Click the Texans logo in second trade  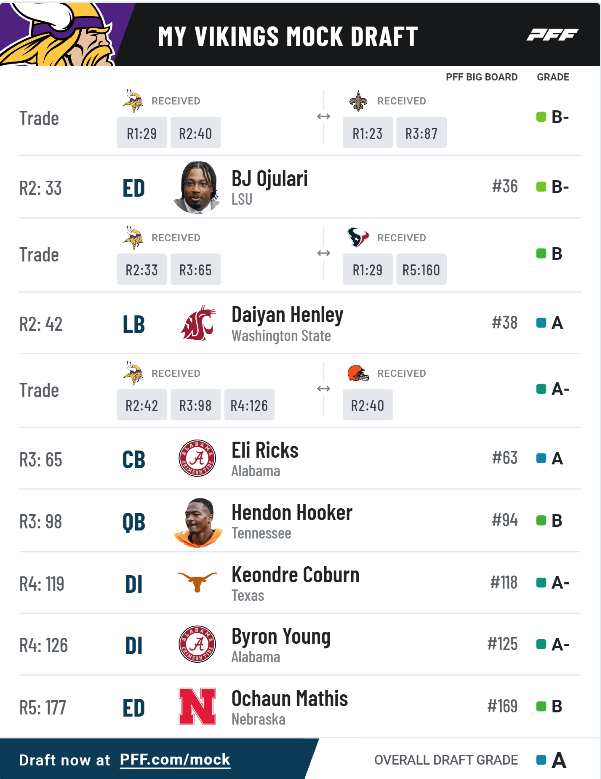(x=358, y=237)
